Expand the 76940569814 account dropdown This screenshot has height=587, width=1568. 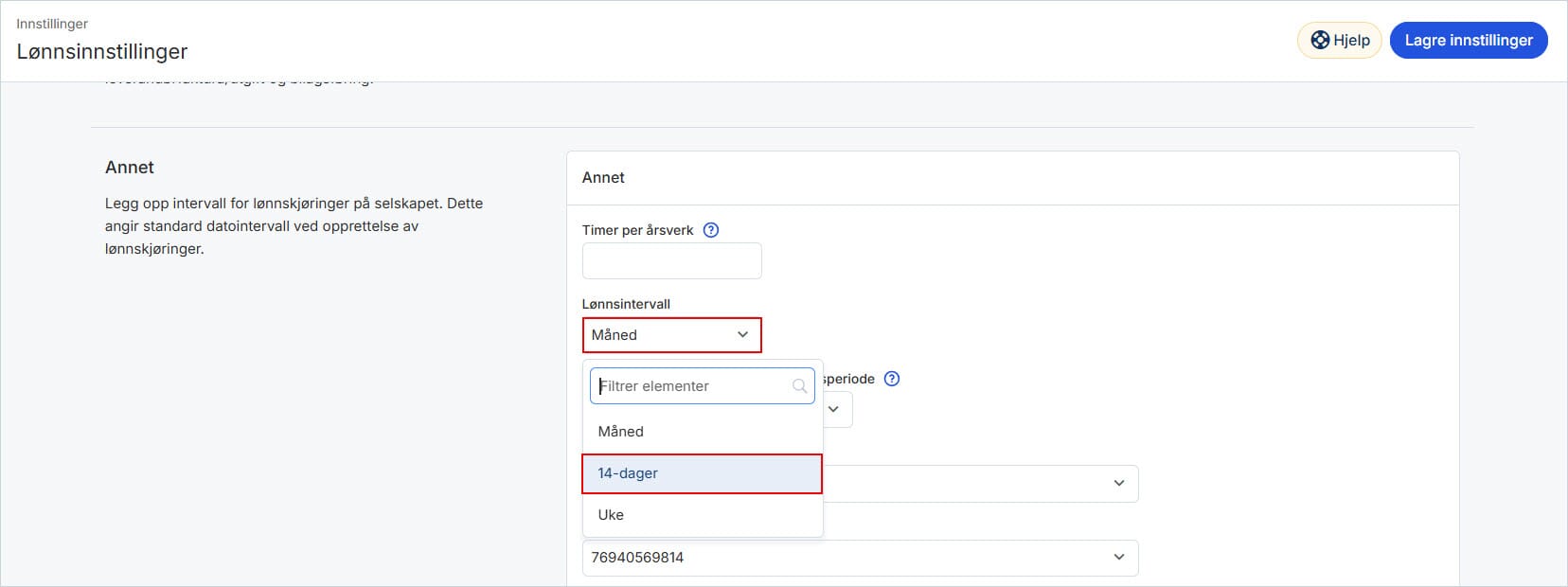click(860, 558)
